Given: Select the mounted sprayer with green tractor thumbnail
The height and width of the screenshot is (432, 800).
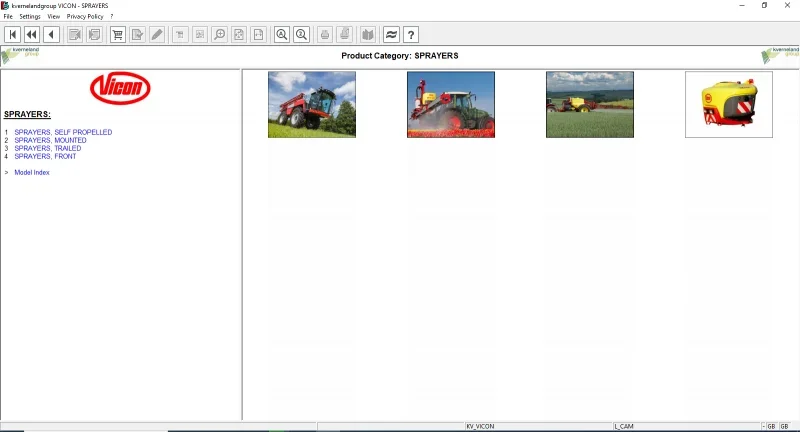Looking at the screenshot, I should [x=451, y=105].
